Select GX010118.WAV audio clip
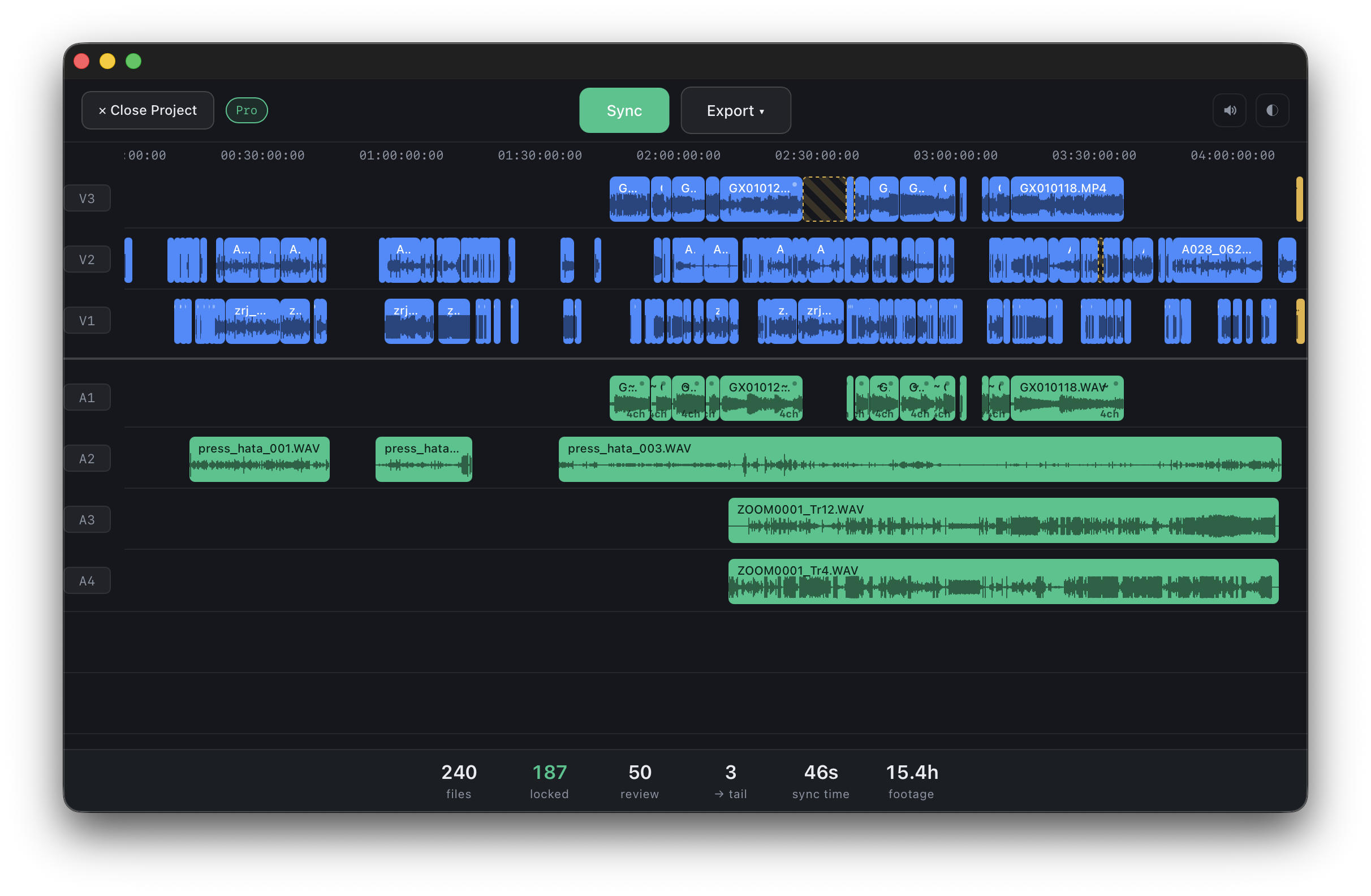This screenshot has width=1371, height=896. point(1067,398)
